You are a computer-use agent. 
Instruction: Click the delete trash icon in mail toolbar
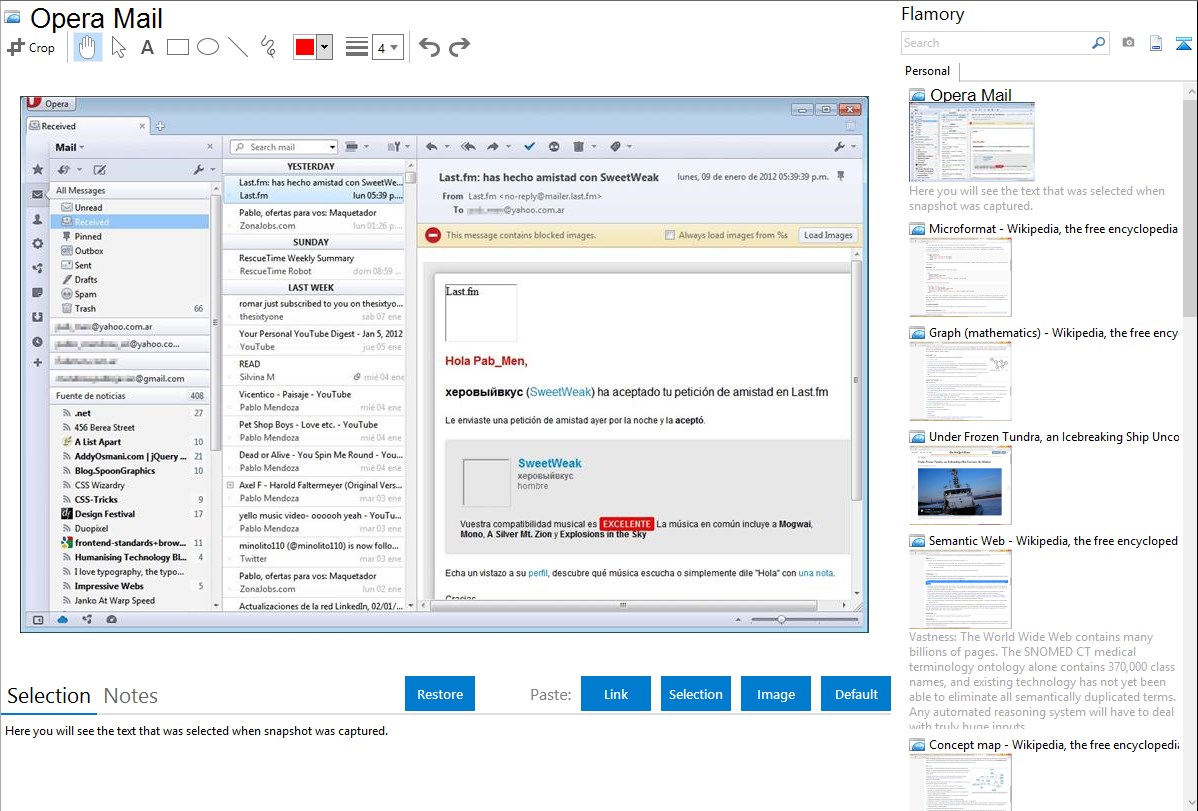point(578,147)
